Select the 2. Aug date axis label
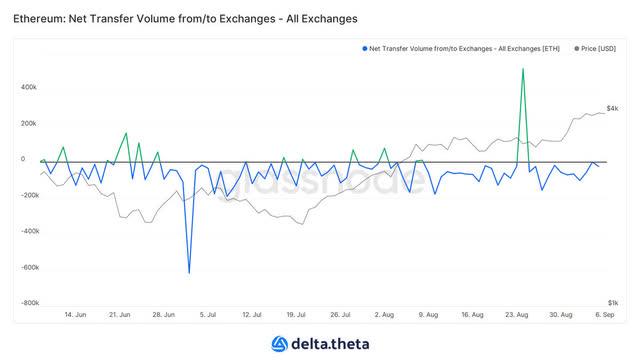Screen dimensions: 640x364 pyautogui.click(x=384, y=315)
